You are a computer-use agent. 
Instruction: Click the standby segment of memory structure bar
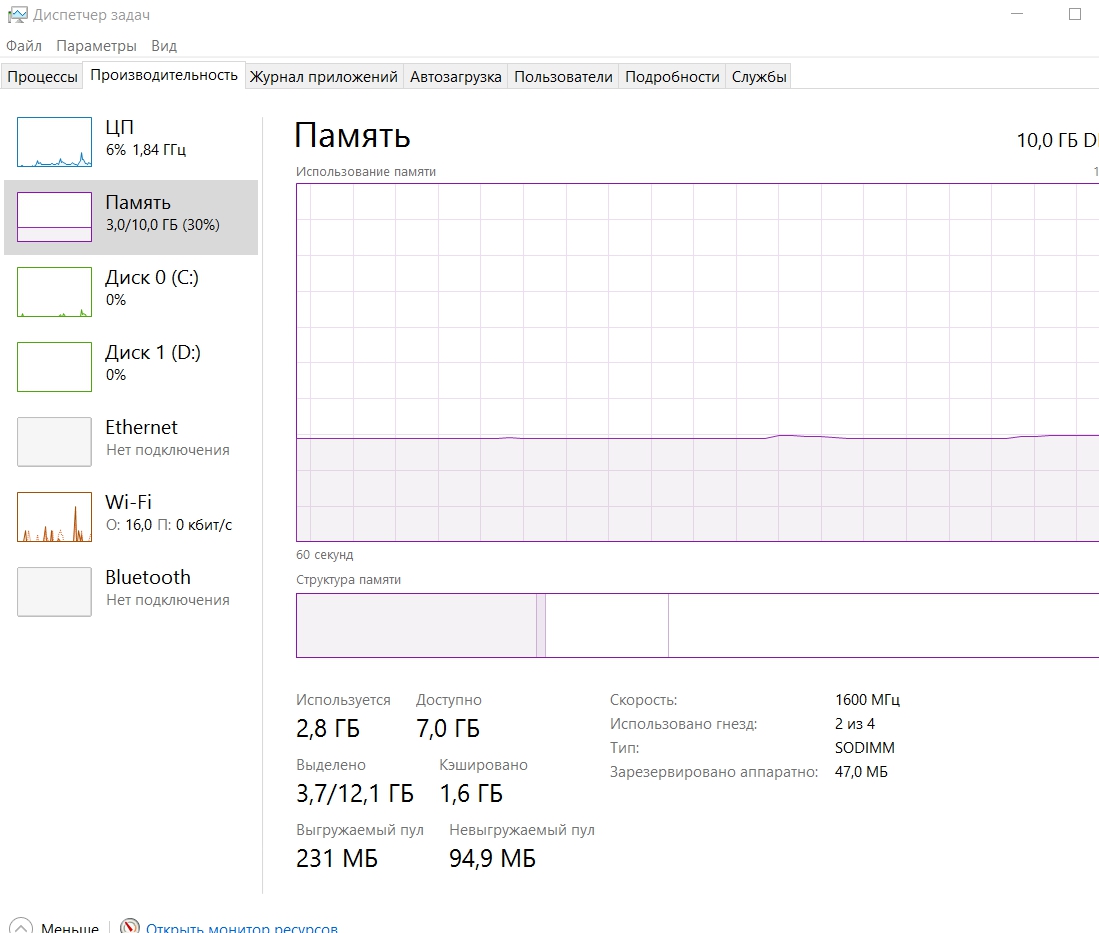pyautogui.click(x=607, y=625)
